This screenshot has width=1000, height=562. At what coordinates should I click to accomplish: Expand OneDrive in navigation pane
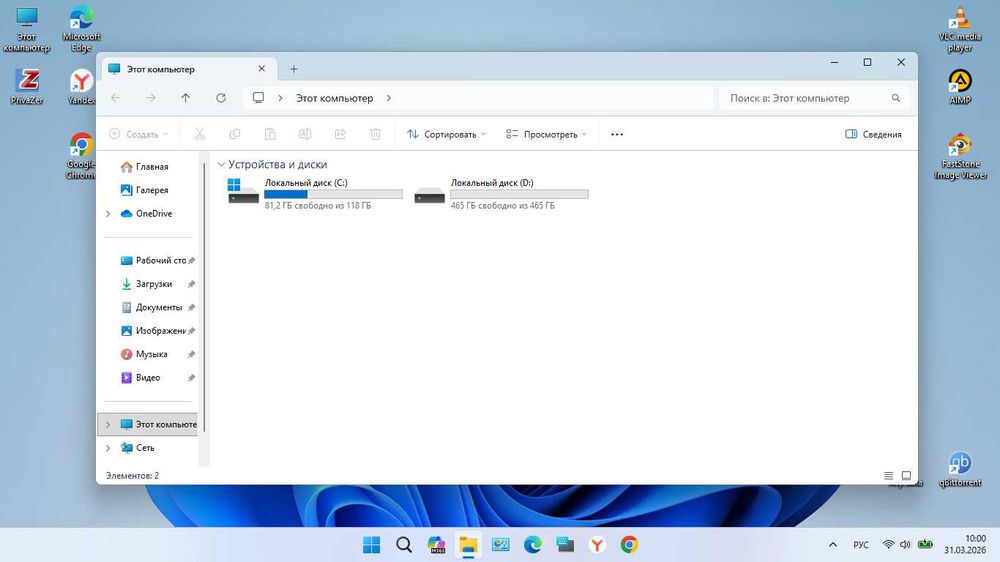pos(108,214)
